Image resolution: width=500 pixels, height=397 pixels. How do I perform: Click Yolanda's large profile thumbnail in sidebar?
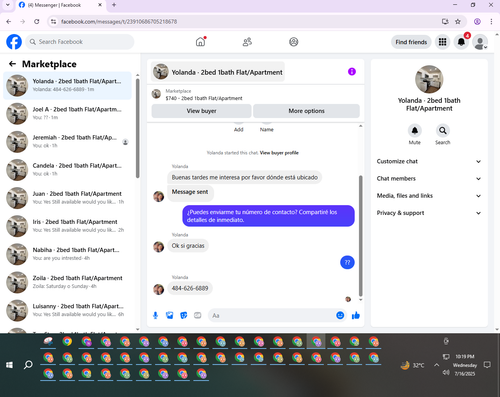429,79
